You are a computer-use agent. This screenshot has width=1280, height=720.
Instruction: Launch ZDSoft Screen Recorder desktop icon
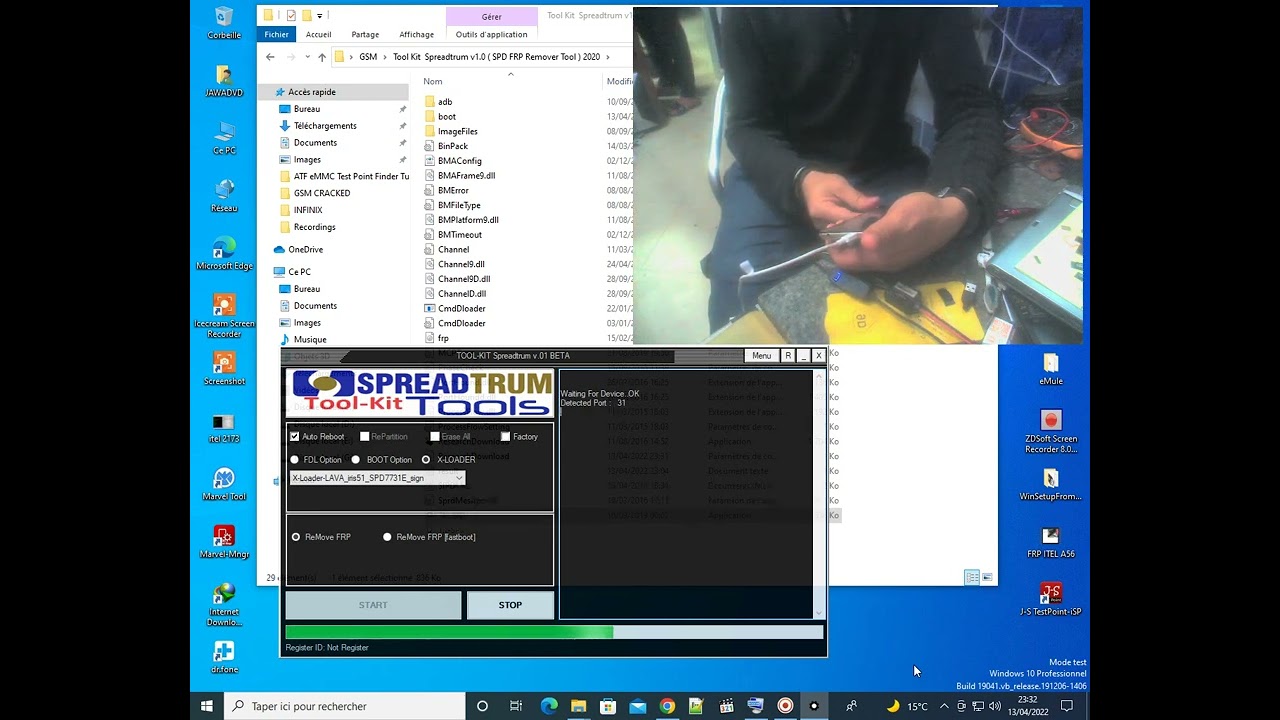tap(1050, 432)
